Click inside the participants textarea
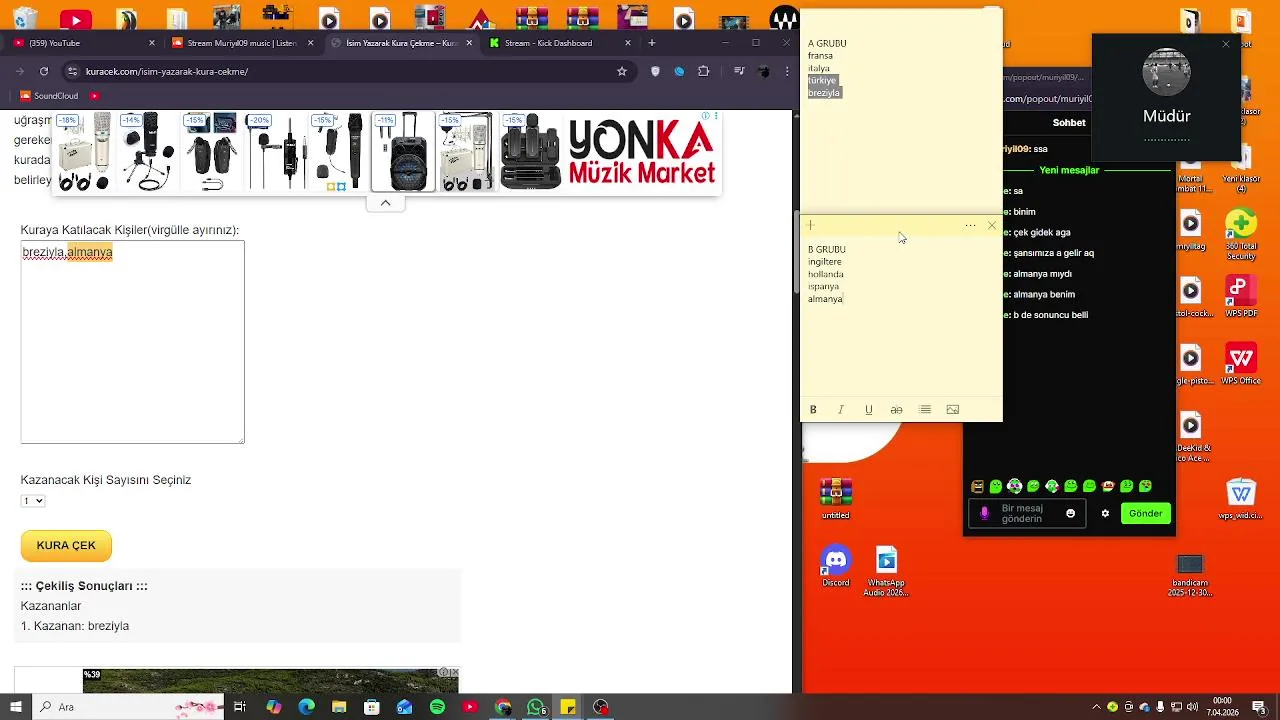1280x720 pixels. click(132, 342)
